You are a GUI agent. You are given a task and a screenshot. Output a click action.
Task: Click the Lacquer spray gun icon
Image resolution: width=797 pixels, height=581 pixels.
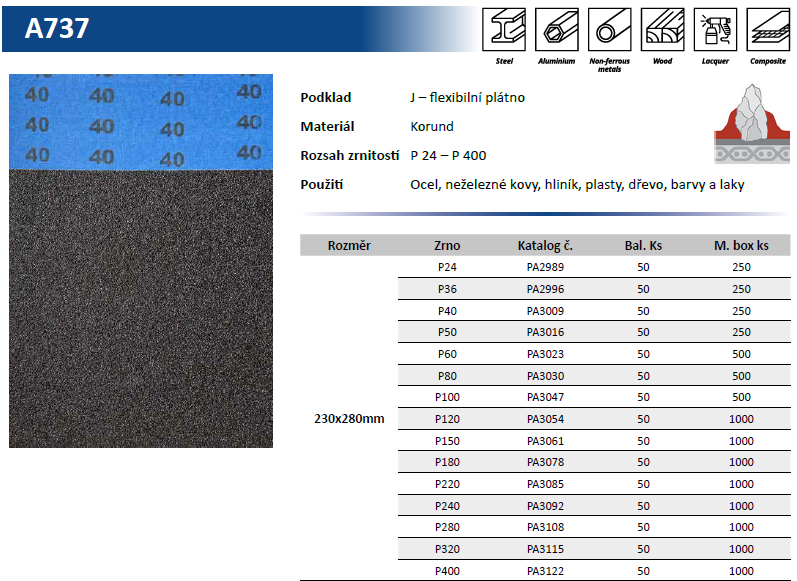(x=715, y=29)
